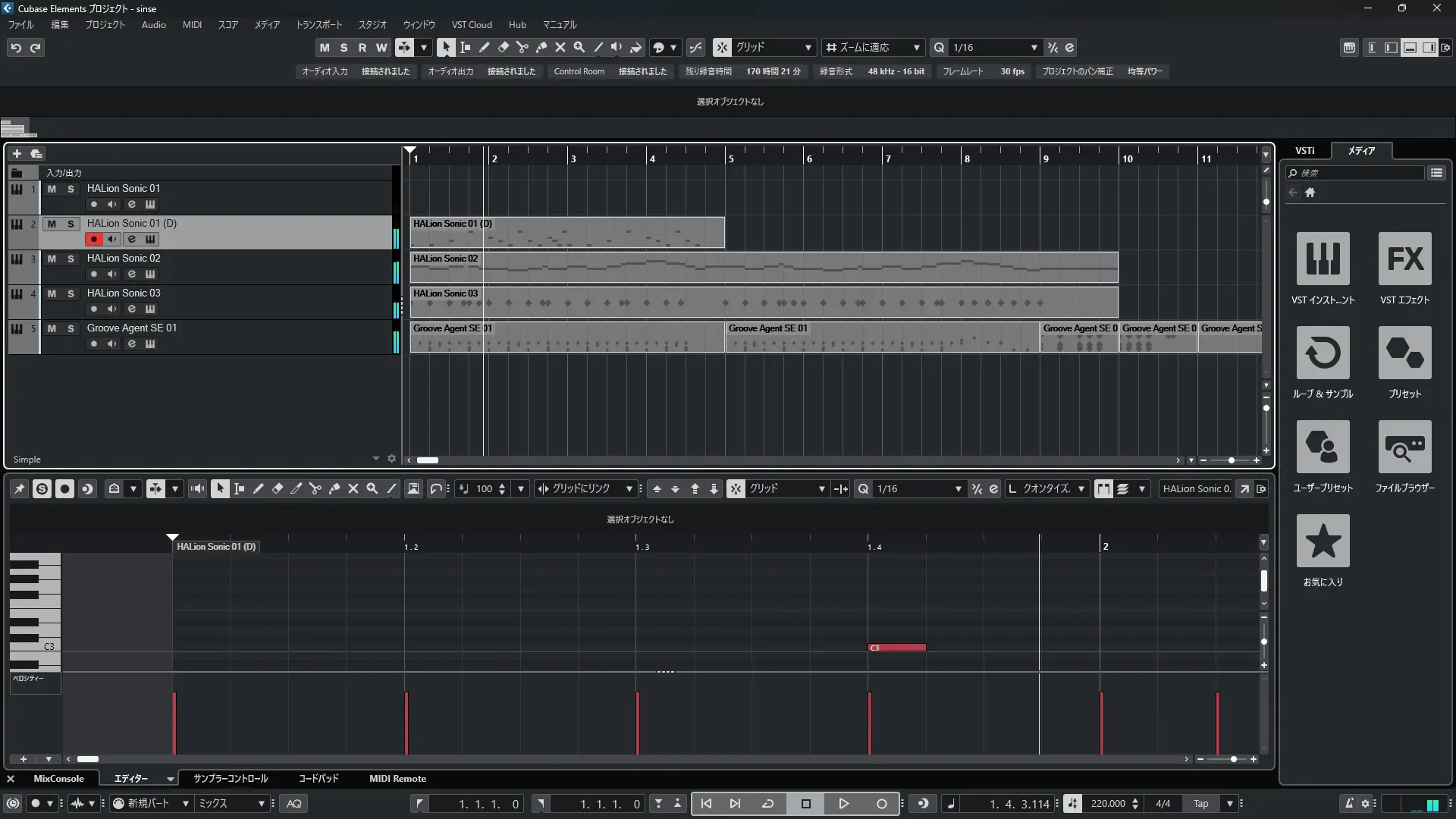The height and width of the screenshot is (819, 1456).
Task: Select the Mute (X) tool in main toolbar
Action: (x=560, y=47)
